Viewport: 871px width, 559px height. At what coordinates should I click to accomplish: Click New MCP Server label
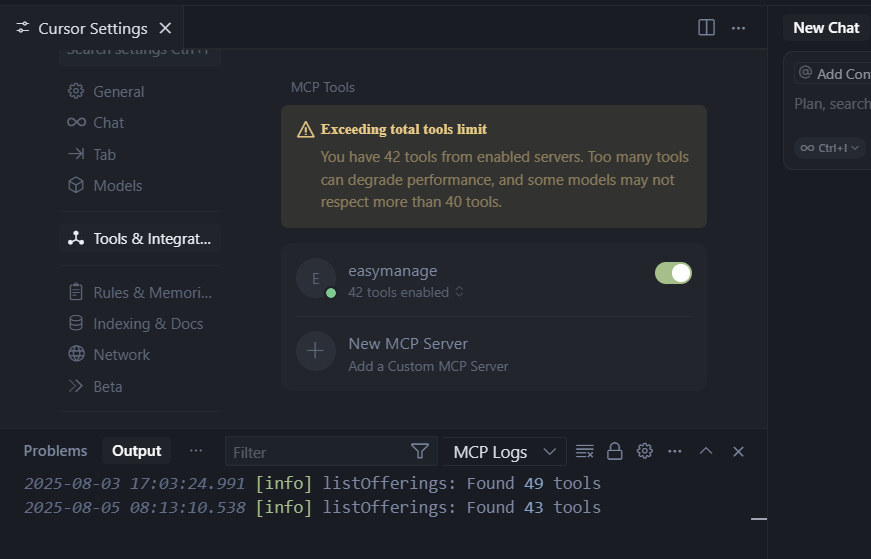(x=408, y=344)
